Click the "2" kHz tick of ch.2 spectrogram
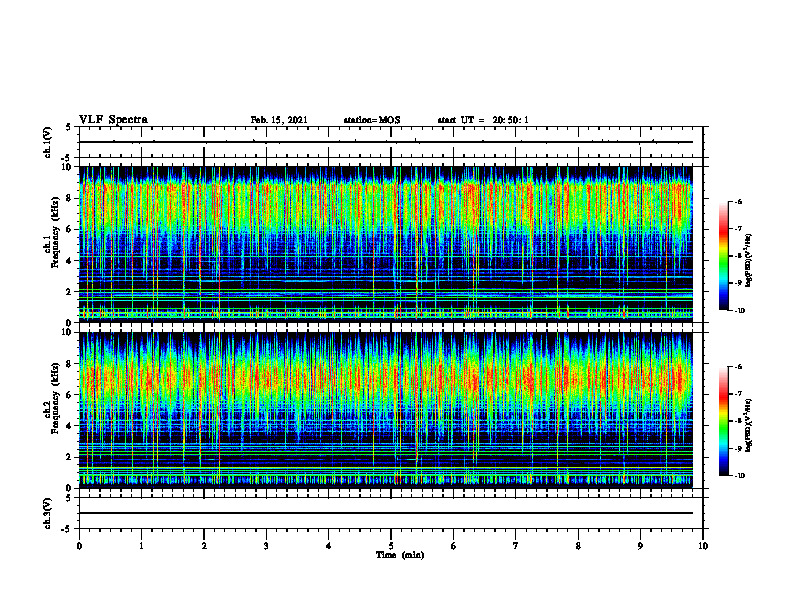Viewport: 792px width, 612px height. [x=69, y=457]
